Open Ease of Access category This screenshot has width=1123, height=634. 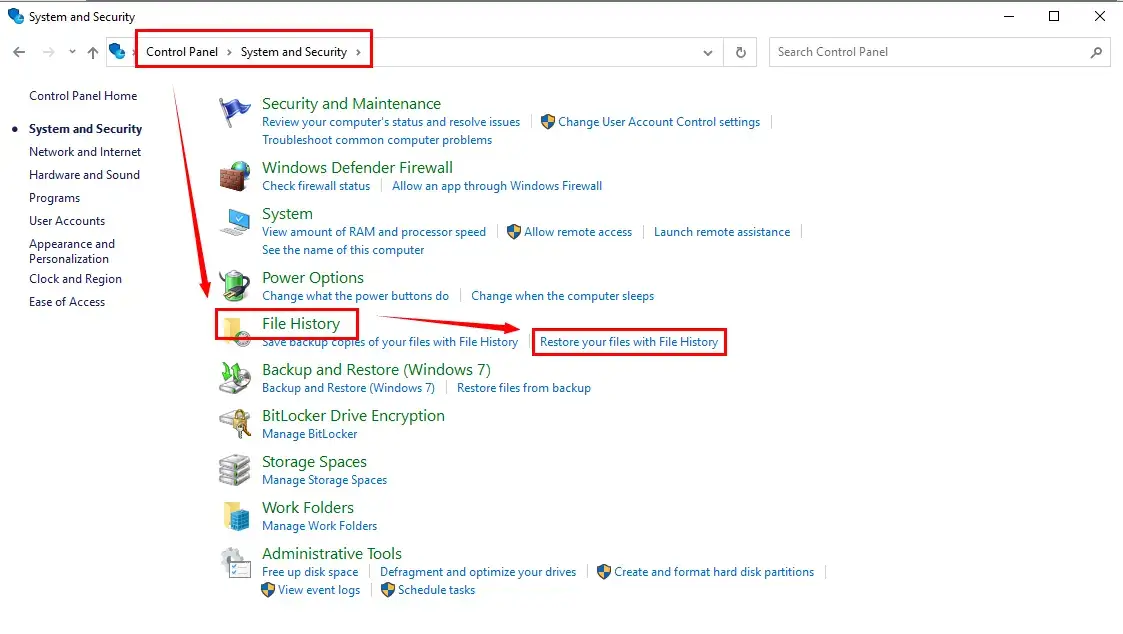pos(67,302)
